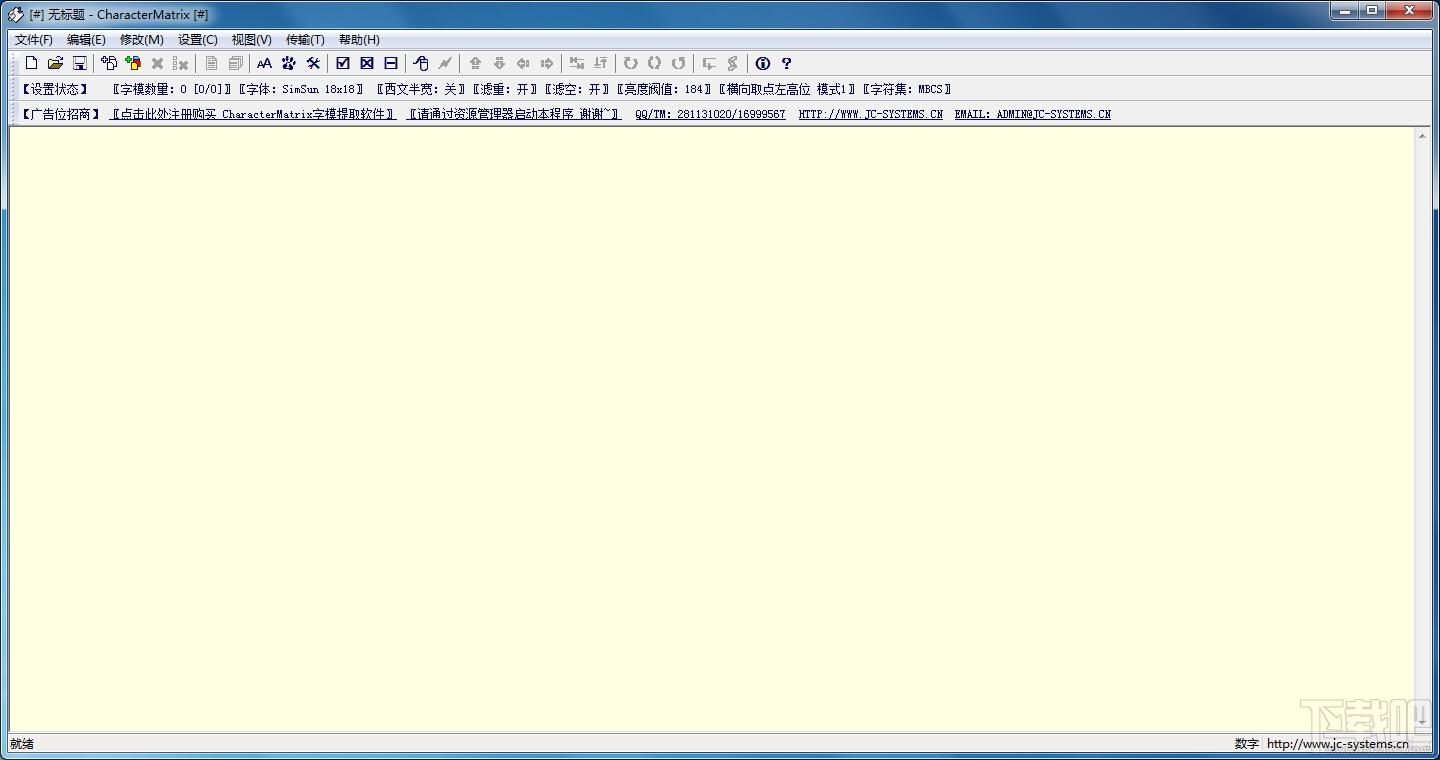The width and height of the screenshot is (1440, 760).
Task: Open the About info circle icon
Action: pyautogui.click(x=763, y=63)
